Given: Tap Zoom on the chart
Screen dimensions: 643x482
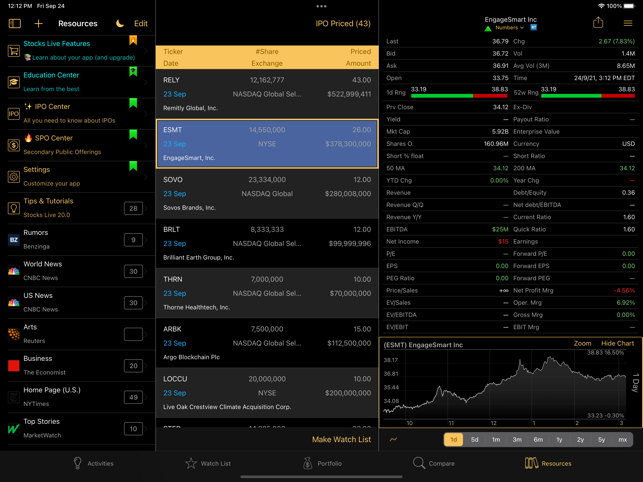Looking at the screenshot, I should (582, 343).
